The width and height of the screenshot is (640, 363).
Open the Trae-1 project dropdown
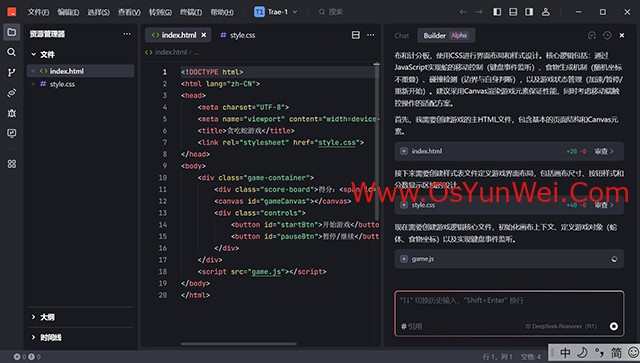276,12
